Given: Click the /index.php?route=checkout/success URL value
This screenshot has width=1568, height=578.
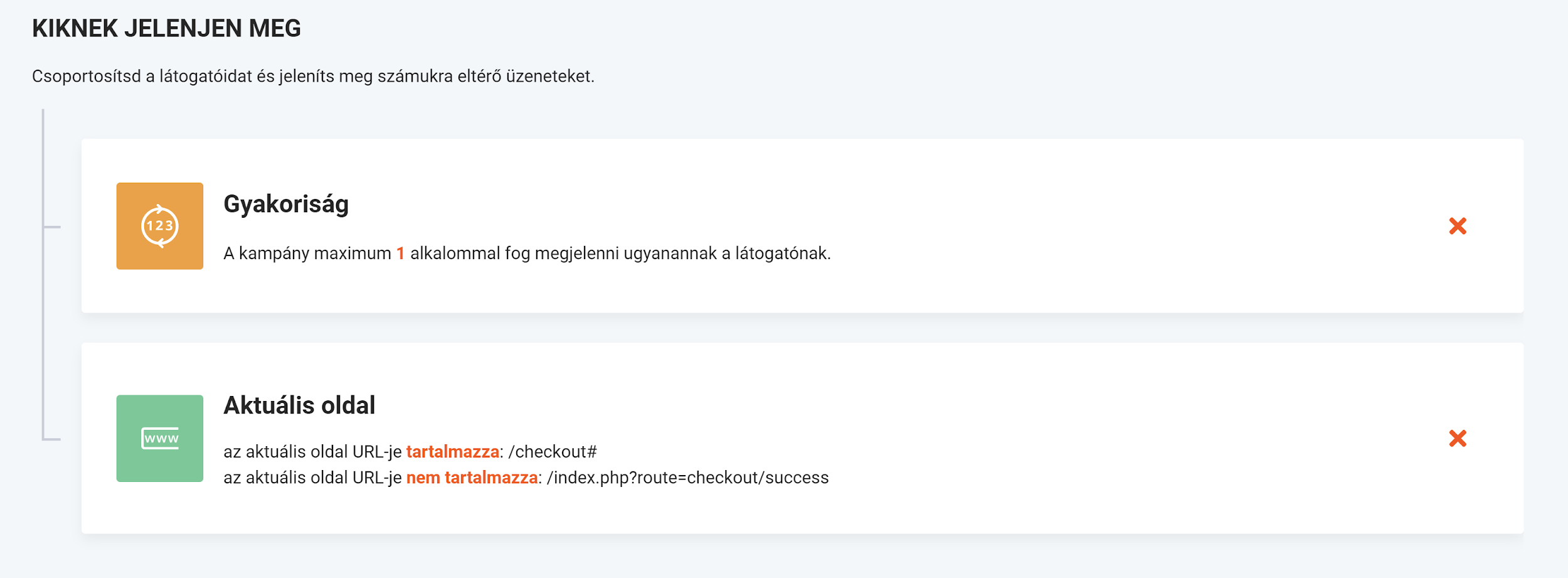Looking at the screenshot, I should (x=687, y=478).
